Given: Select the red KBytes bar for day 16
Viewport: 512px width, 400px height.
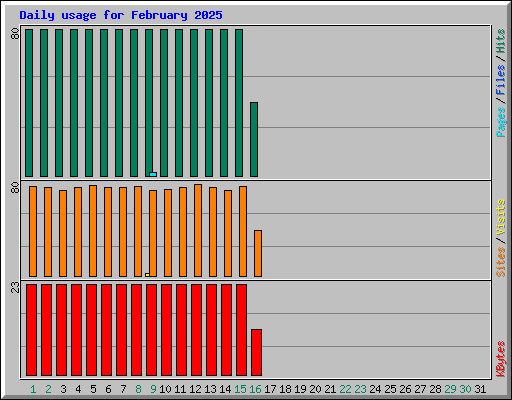Looking at the screenshot, I should tap(256, 352).
